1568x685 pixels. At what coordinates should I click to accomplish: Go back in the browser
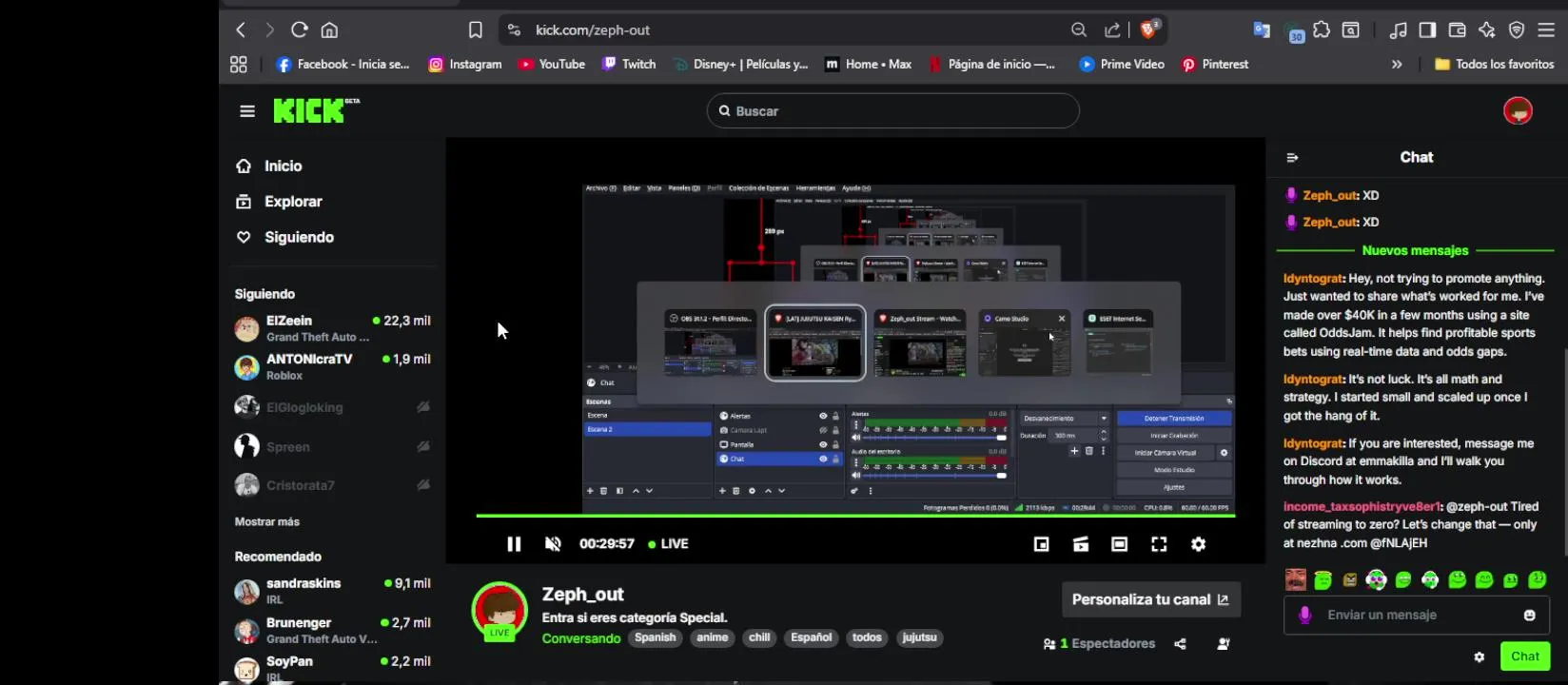(x=241, y=30)
